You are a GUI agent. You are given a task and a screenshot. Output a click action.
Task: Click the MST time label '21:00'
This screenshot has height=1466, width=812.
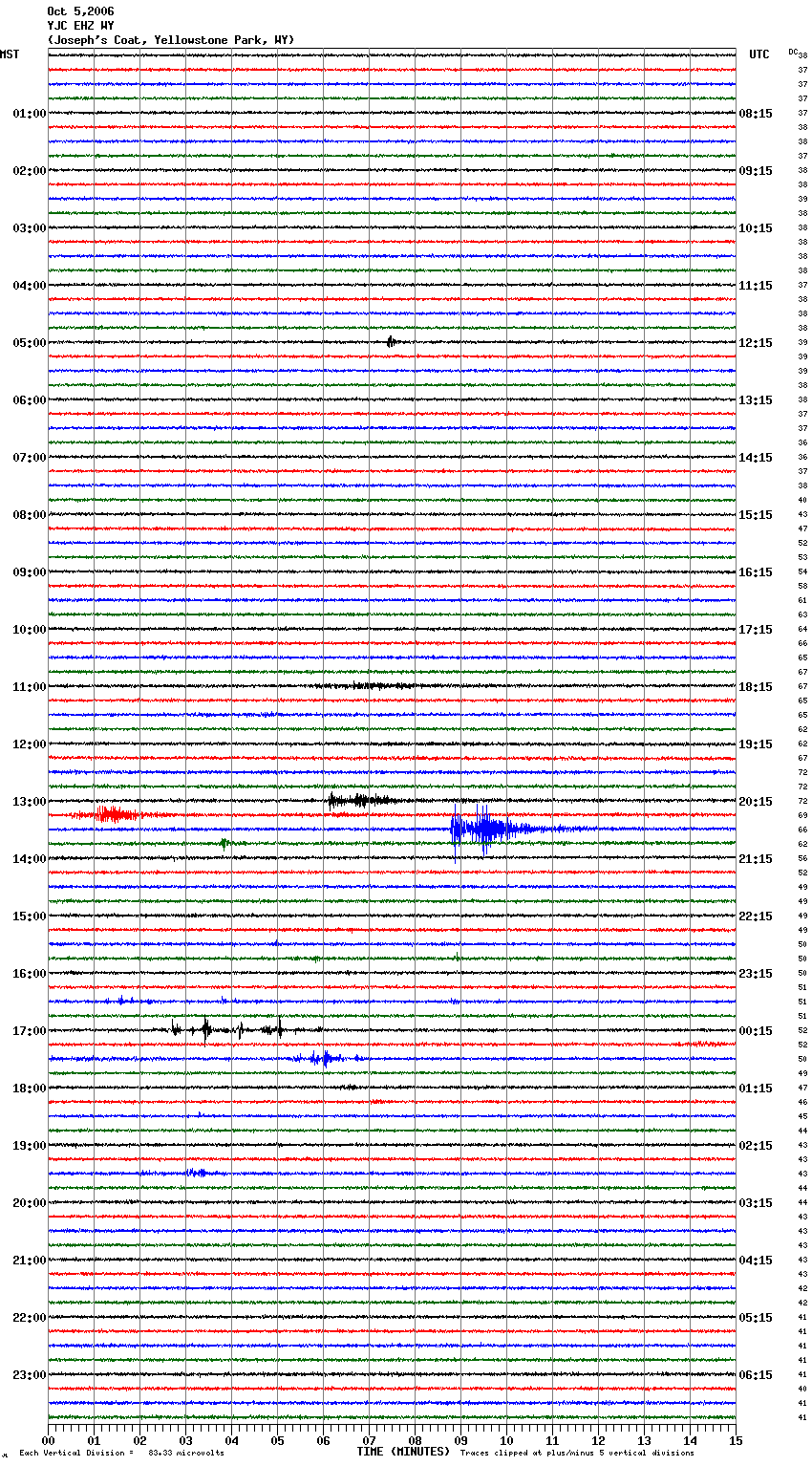pos(30,1261)
